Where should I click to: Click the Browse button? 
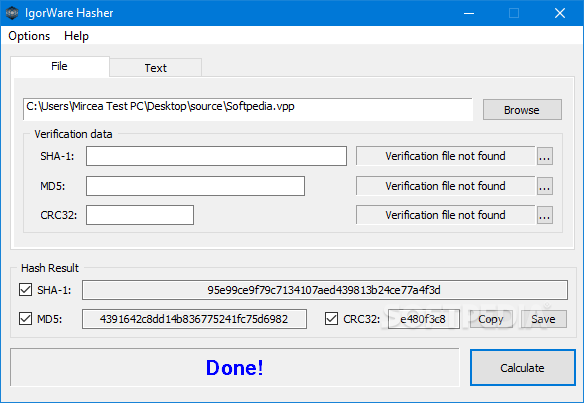point(522,110)
